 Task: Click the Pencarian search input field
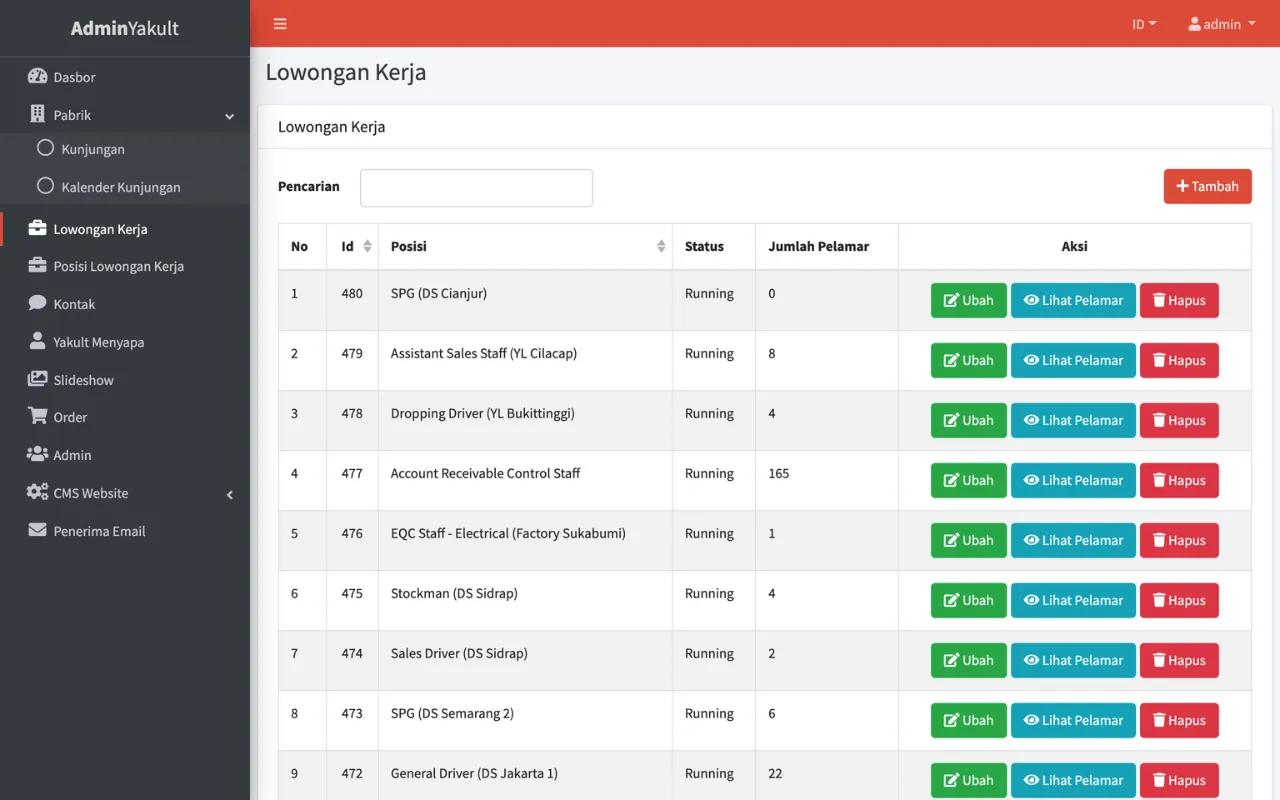pos(476,188)
